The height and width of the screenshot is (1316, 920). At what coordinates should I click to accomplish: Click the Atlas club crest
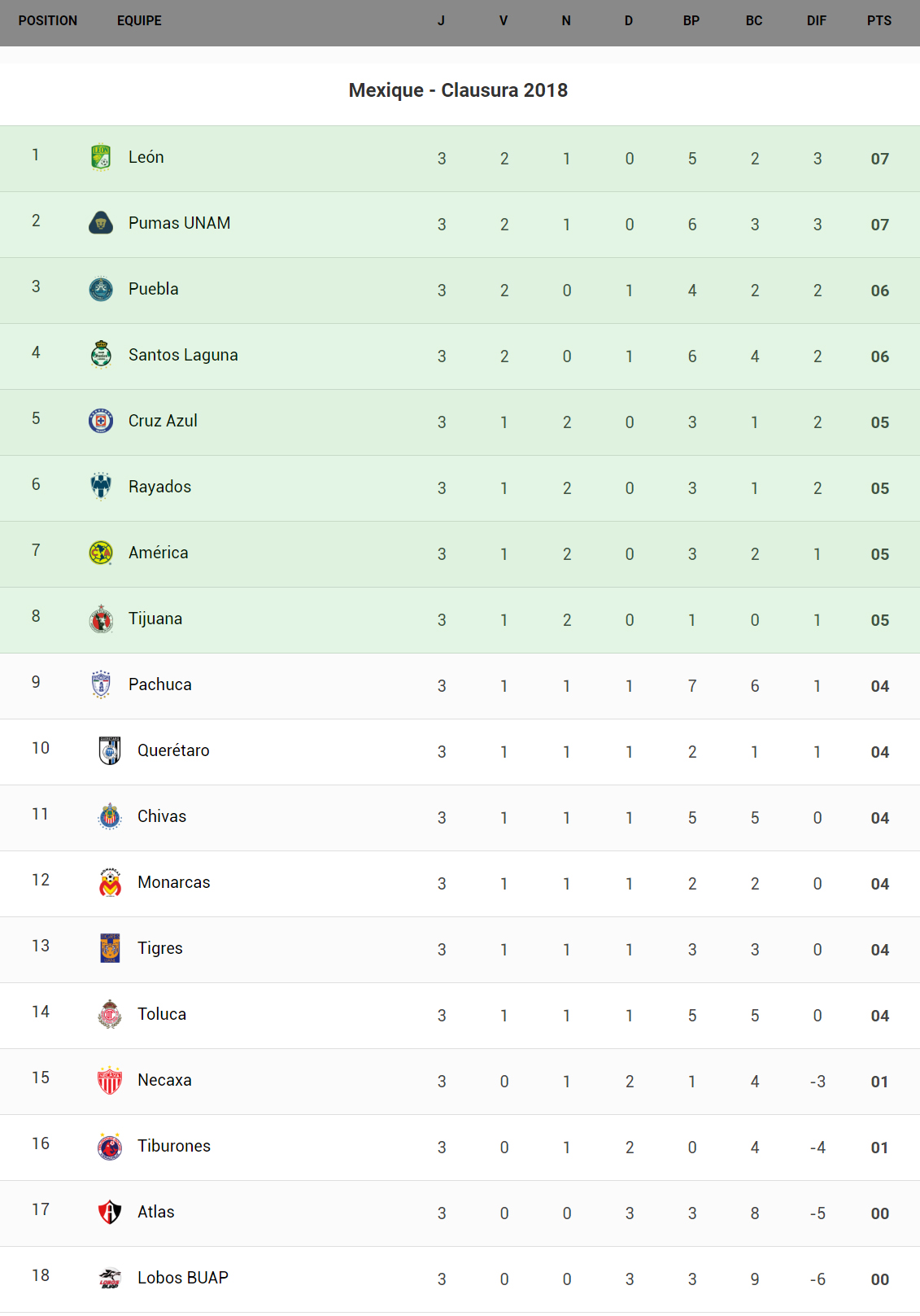tap(110, 1212)
